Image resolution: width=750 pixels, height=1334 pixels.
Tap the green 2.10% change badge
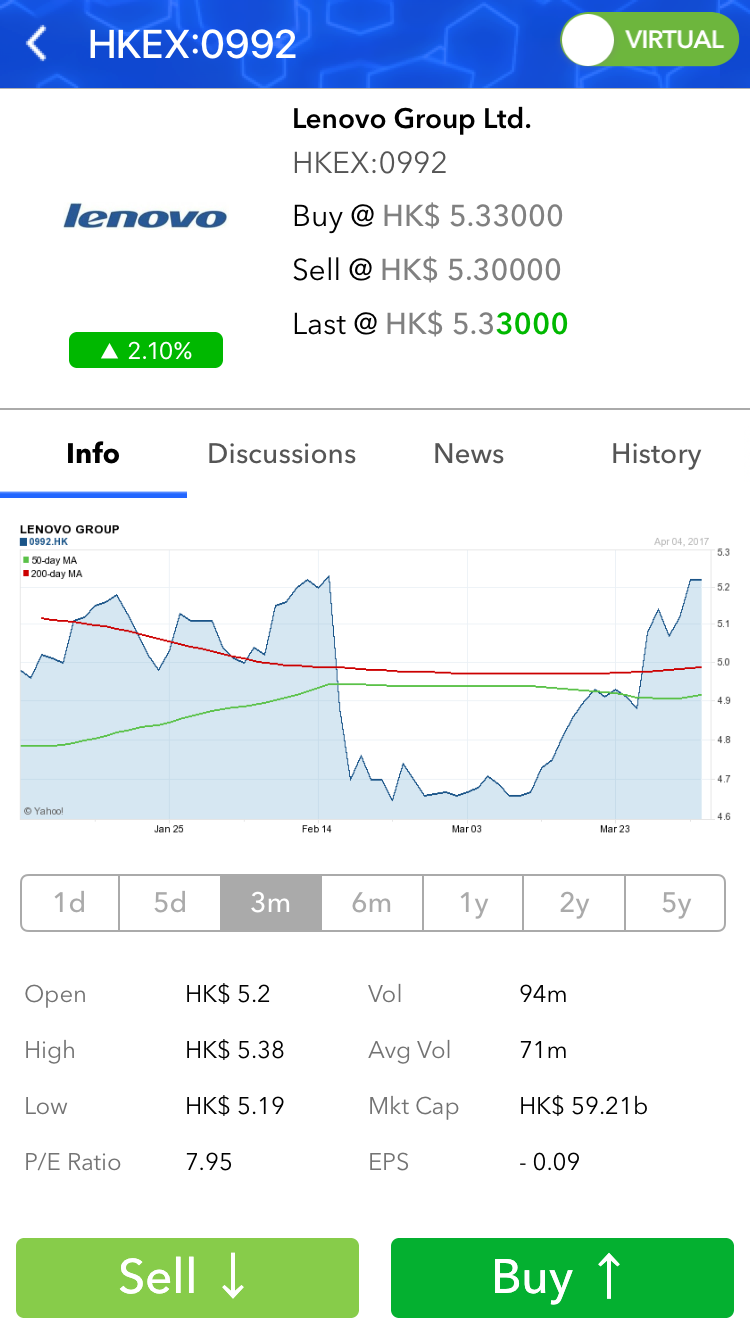(146, 351)
